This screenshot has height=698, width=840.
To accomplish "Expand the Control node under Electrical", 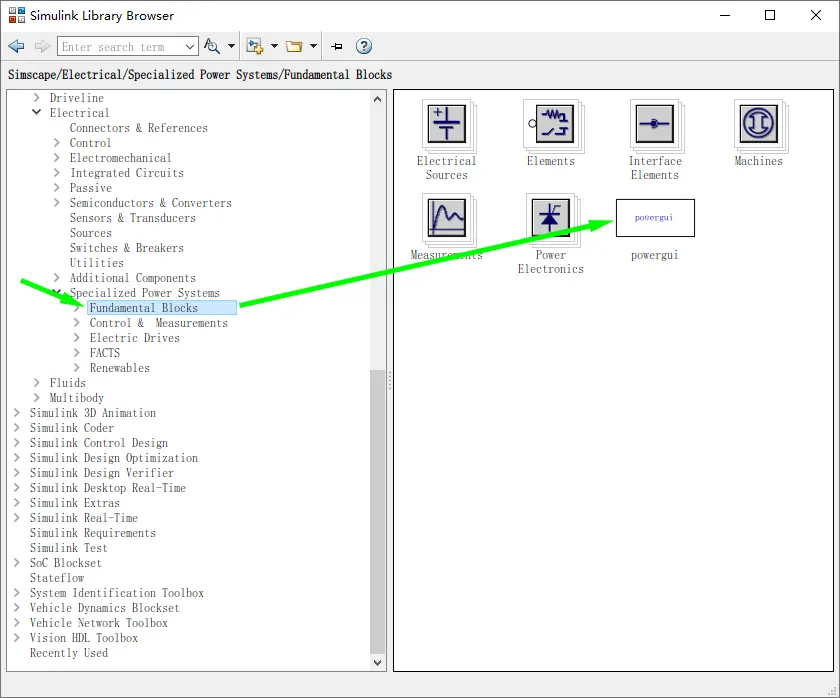I will tap(57, 142).
